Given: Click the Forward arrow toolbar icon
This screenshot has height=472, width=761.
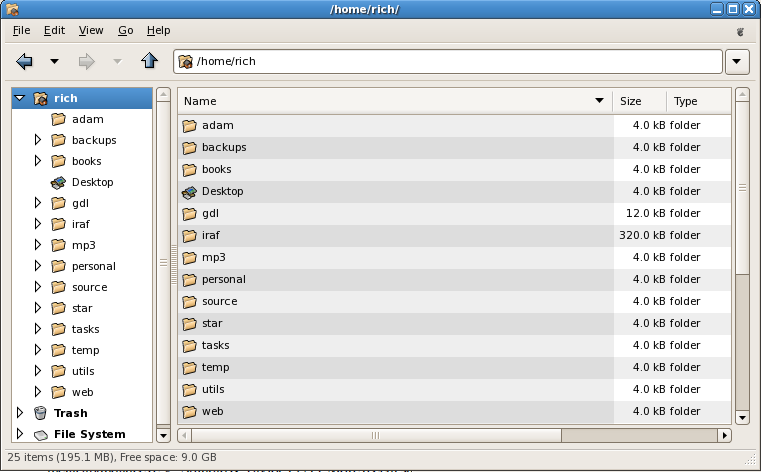Looking at the screenshot, I should 87,62.
